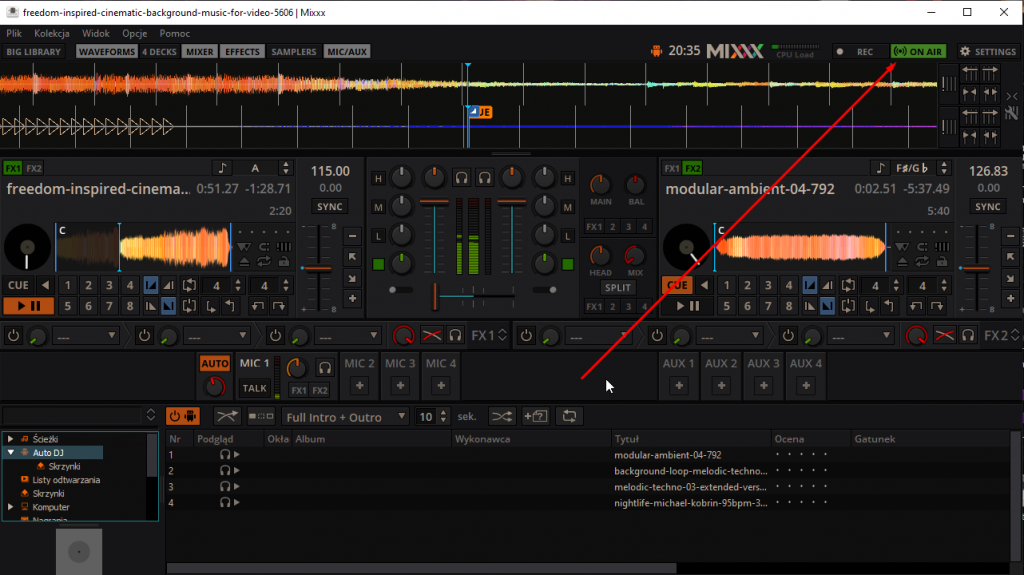Open the musical key note icon on left deck
This screenshot has width=1024, height=575.
222,168
